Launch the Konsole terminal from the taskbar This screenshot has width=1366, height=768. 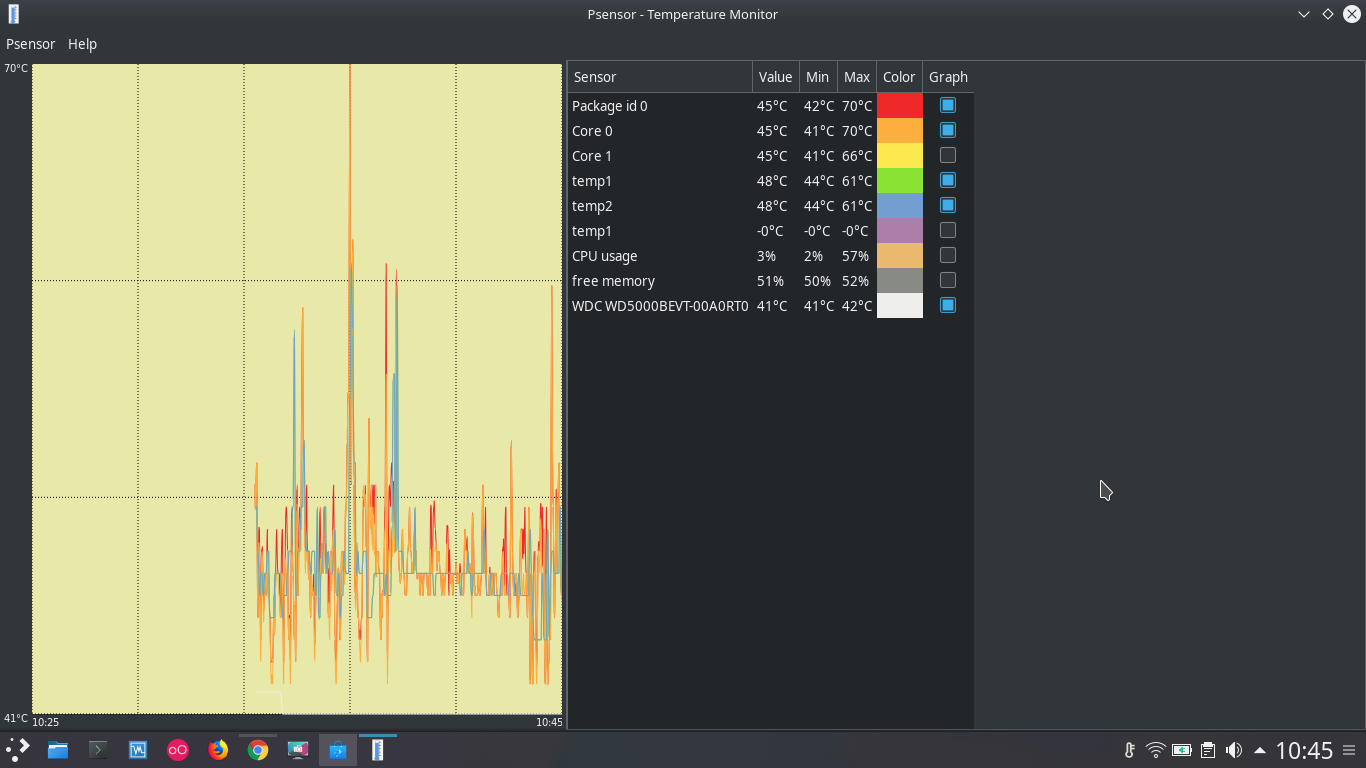97,749
